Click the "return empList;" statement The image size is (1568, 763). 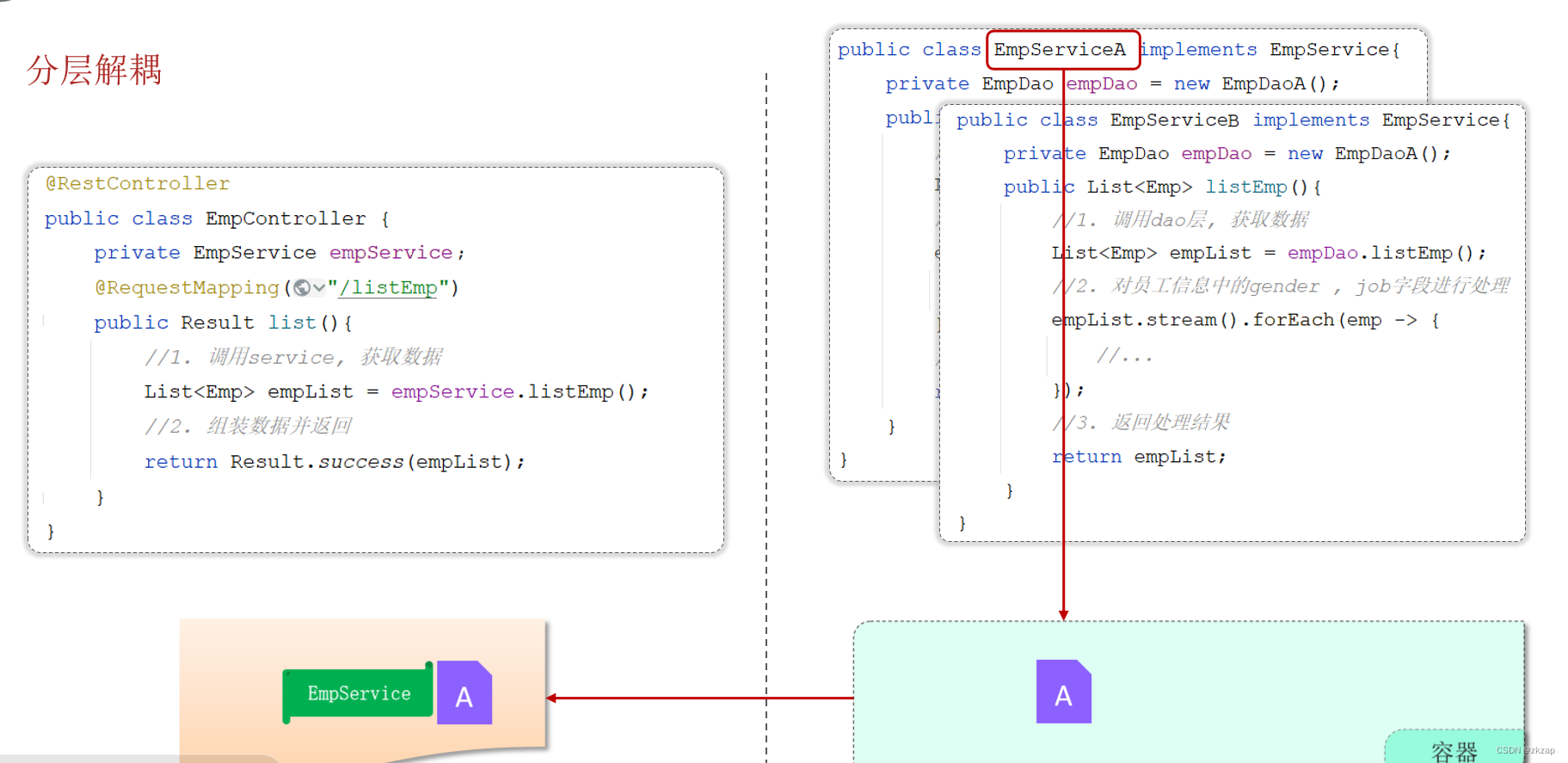(x=1140, y=457)
